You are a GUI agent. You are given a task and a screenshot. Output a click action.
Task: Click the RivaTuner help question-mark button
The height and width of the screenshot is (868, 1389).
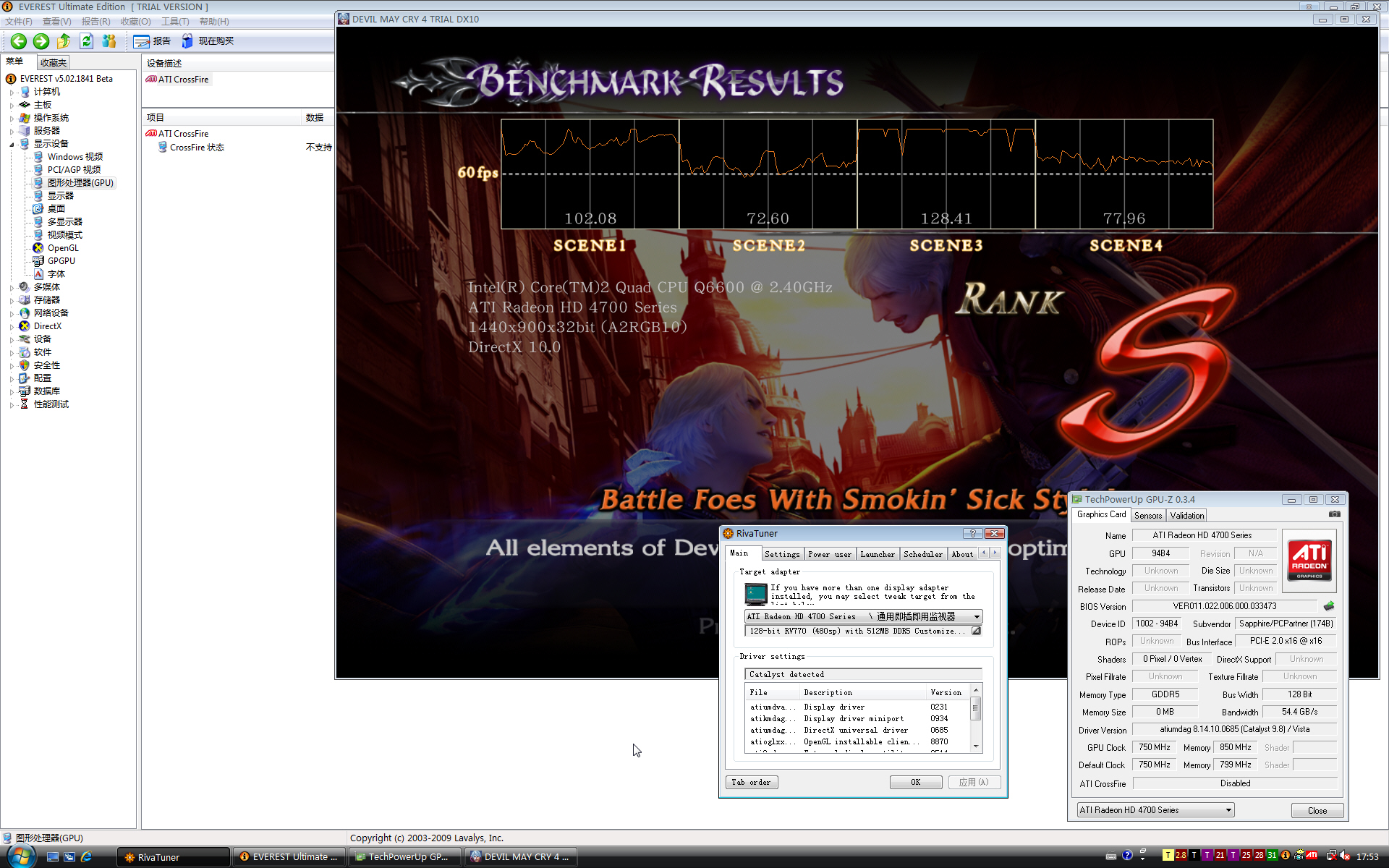972,533
